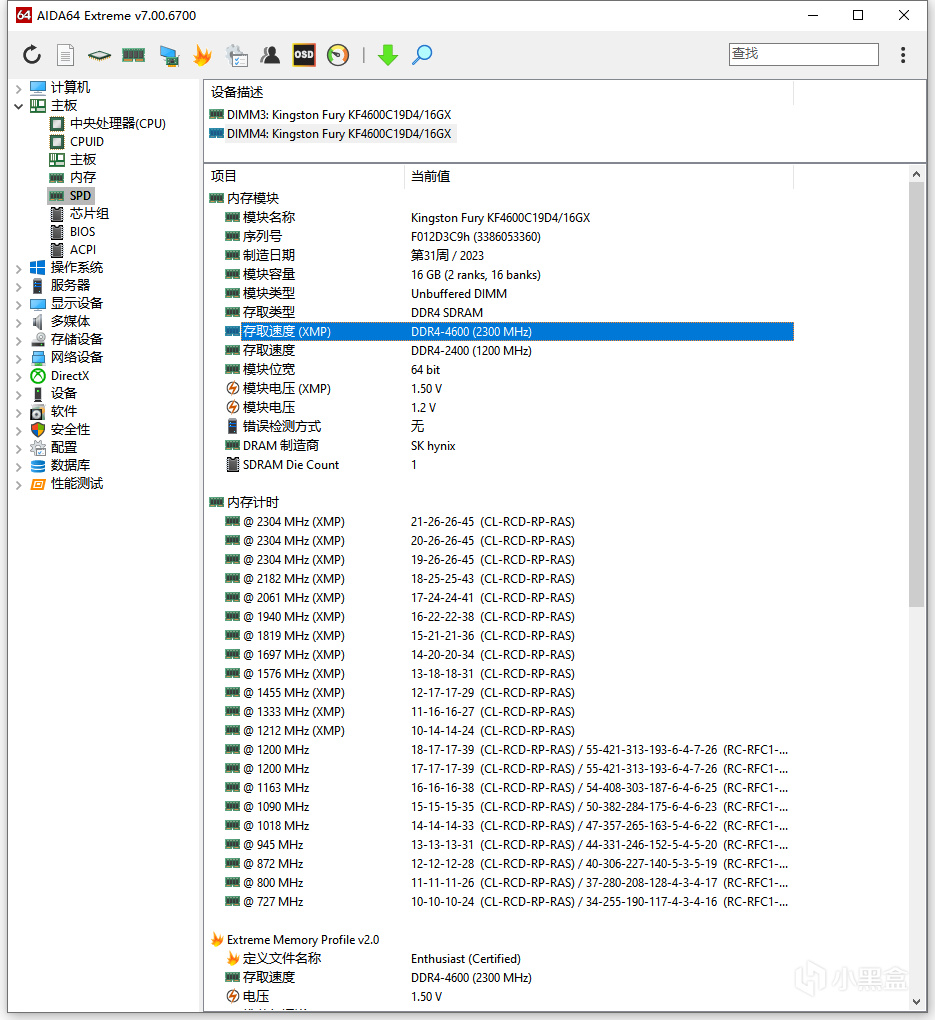935x1020 pixels.
Task: Select the @ 2182 MHz (XMP) timing row
Action: pos(500,579)
